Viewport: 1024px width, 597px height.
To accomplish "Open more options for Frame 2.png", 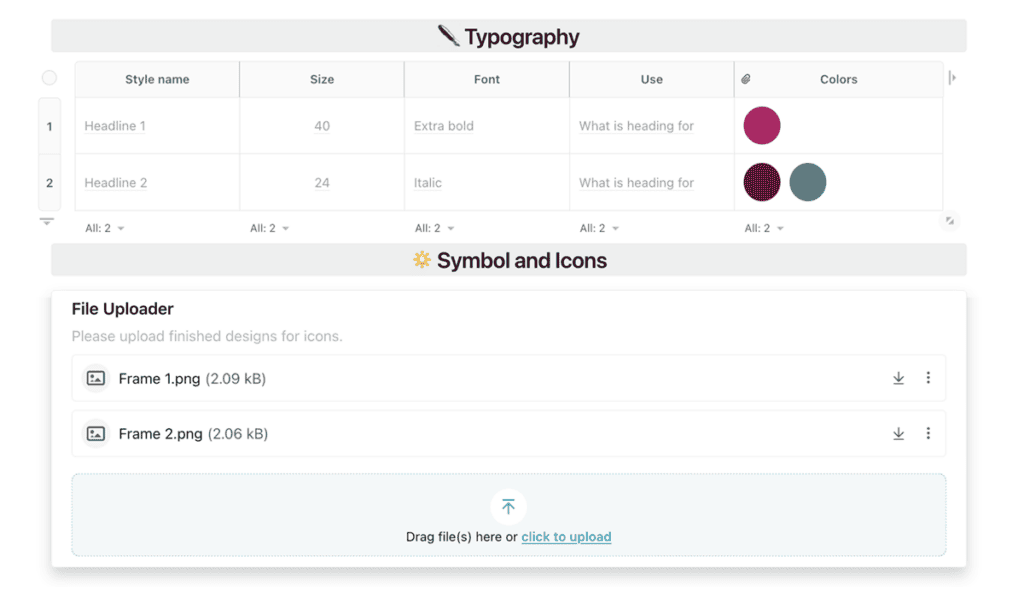I will click(928, 434).
